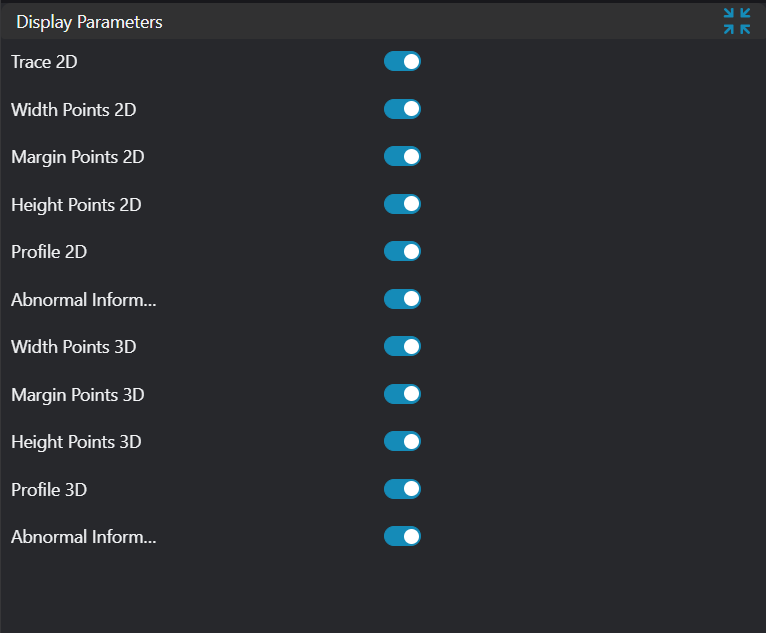This screenshot has height=633, width=766.
Task: Click the Trace 2D label text
Action: tap(44, 62)
